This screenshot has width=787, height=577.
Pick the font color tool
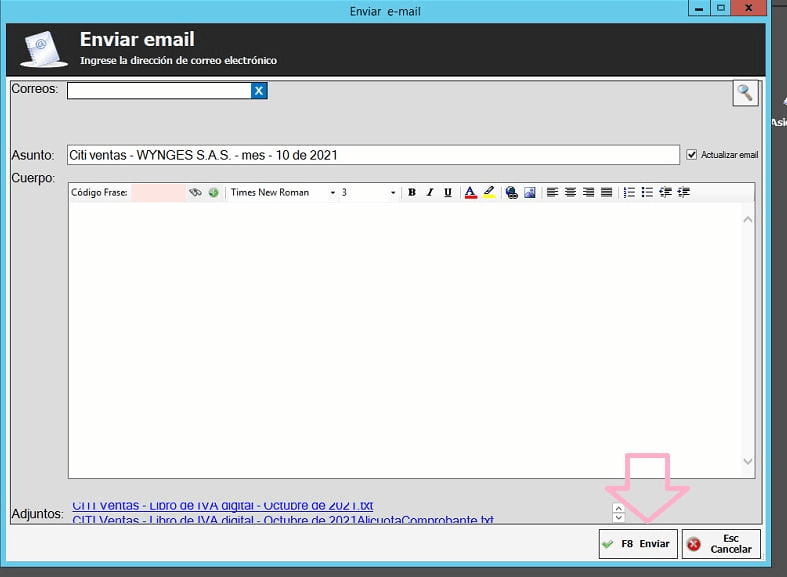click(471, 193)
